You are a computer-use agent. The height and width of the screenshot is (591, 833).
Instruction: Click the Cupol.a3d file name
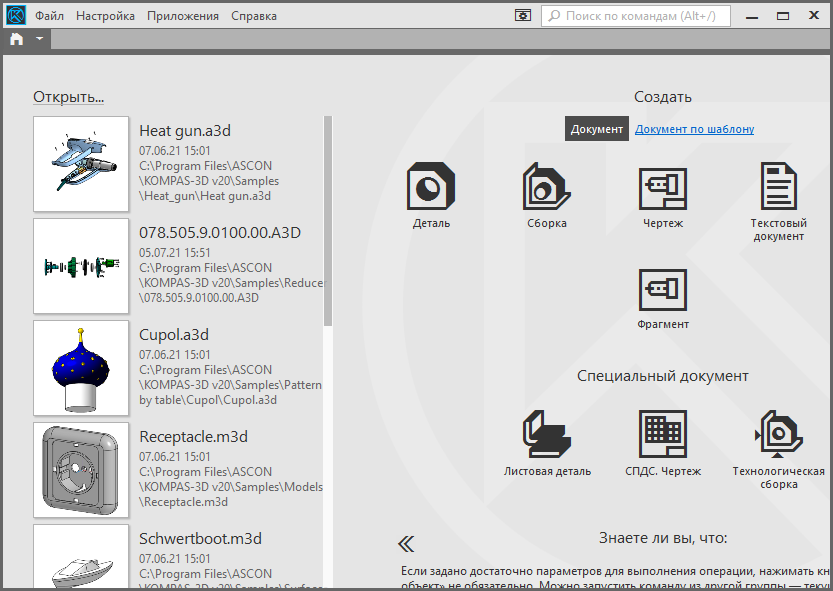174,335
